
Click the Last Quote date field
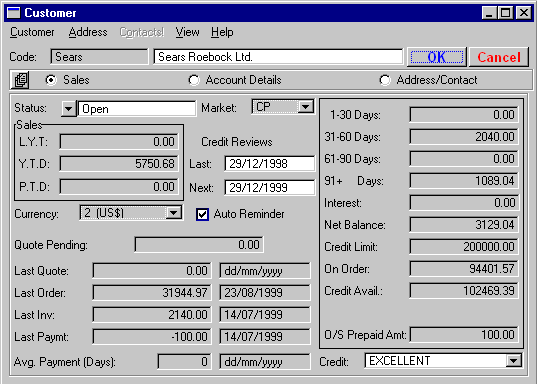point(265,271)
